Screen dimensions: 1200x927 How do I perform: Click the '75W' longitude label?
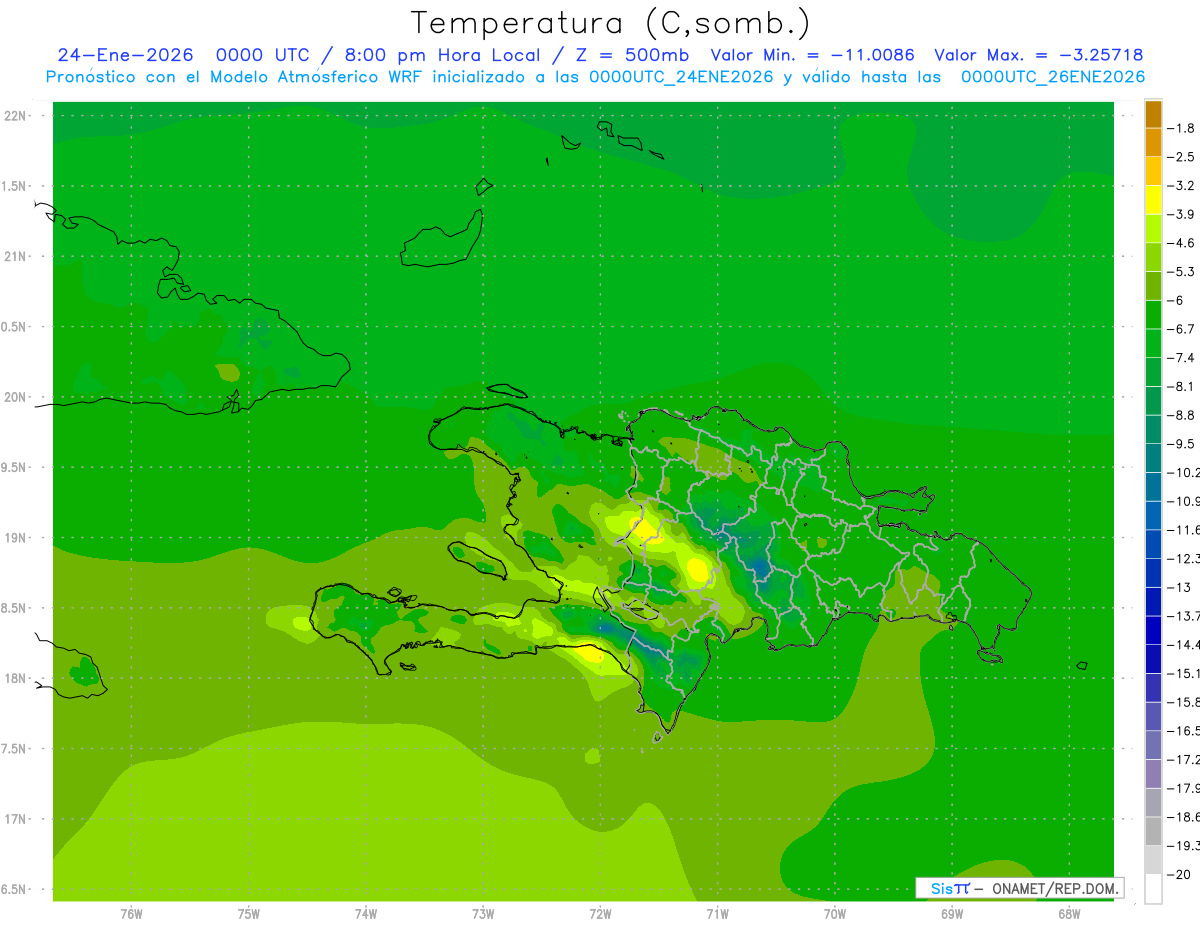pos(249,913)
